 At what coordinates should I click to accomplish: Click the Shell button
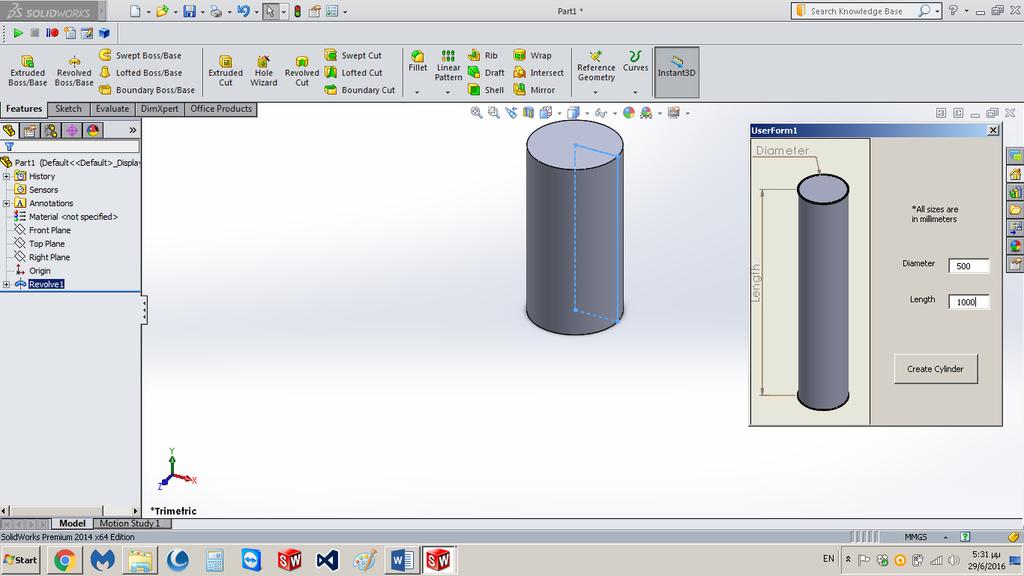[486, 89]
